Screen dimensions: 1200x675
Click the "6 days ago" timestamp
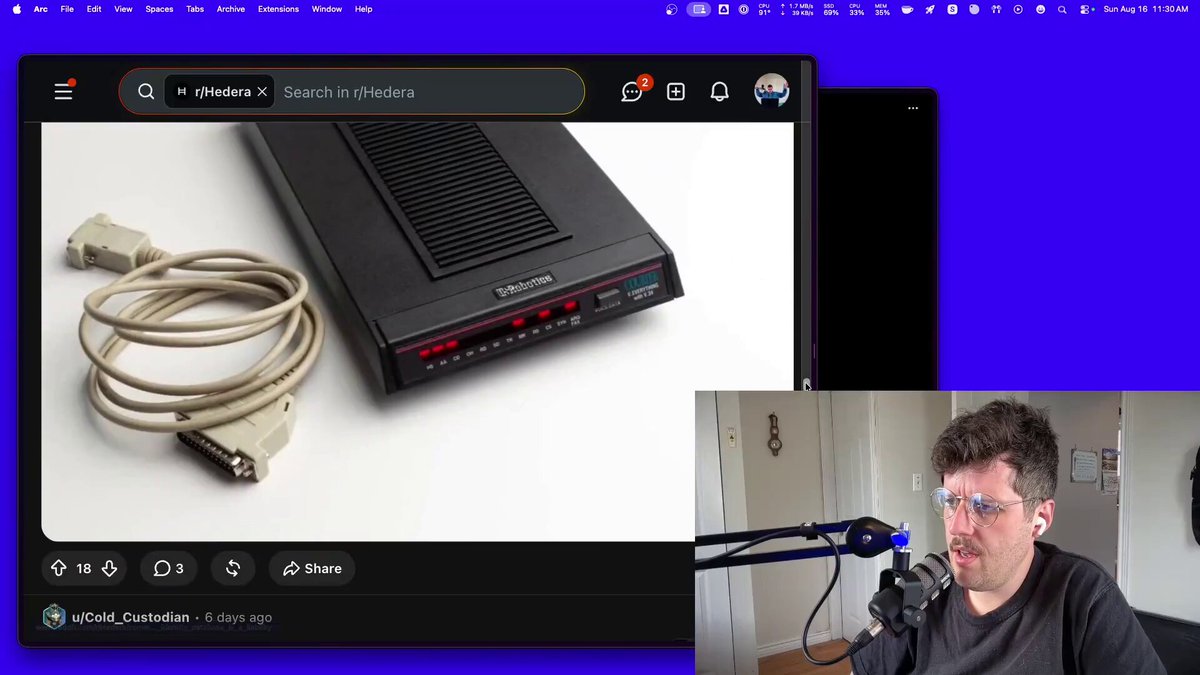click(238, 617)
